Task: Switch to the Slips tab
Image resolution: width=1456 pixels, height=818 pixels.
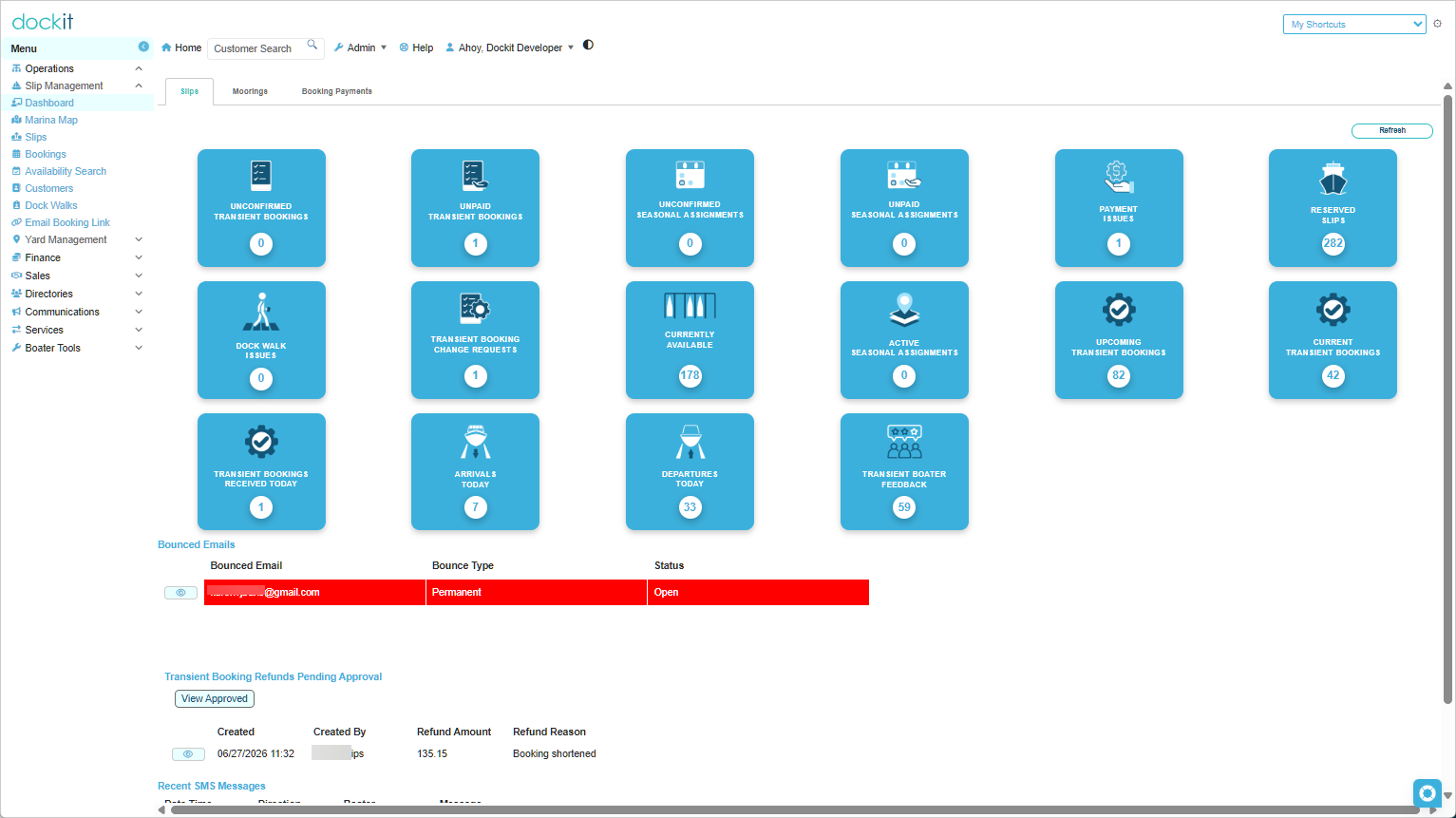Action: 190,91
